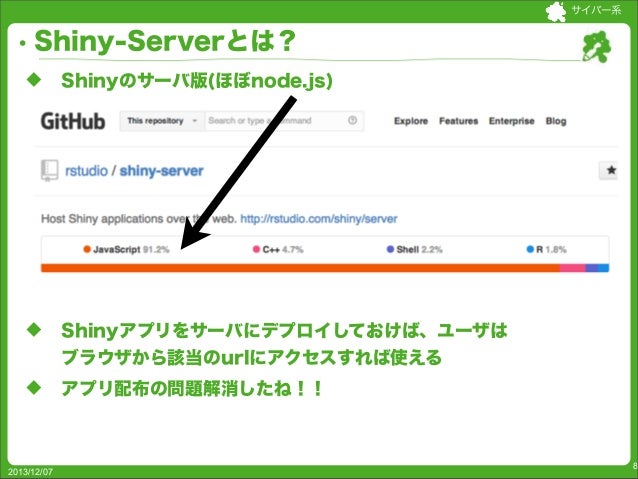Click the Shinyのサーバ版 bullet text
This screenshot has width=638, height=479.
pos(197,81)
